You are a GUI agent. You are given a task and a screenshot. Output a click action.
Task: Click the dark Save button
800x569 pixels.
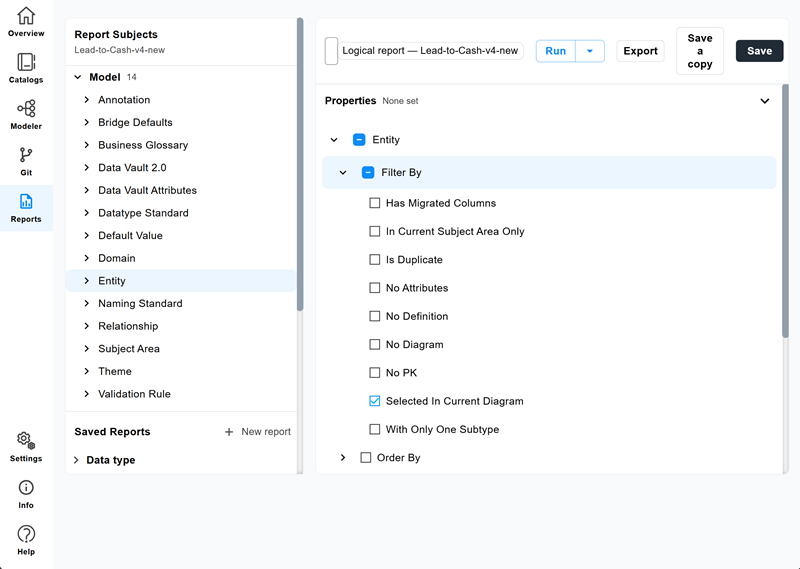coord(759,51)
